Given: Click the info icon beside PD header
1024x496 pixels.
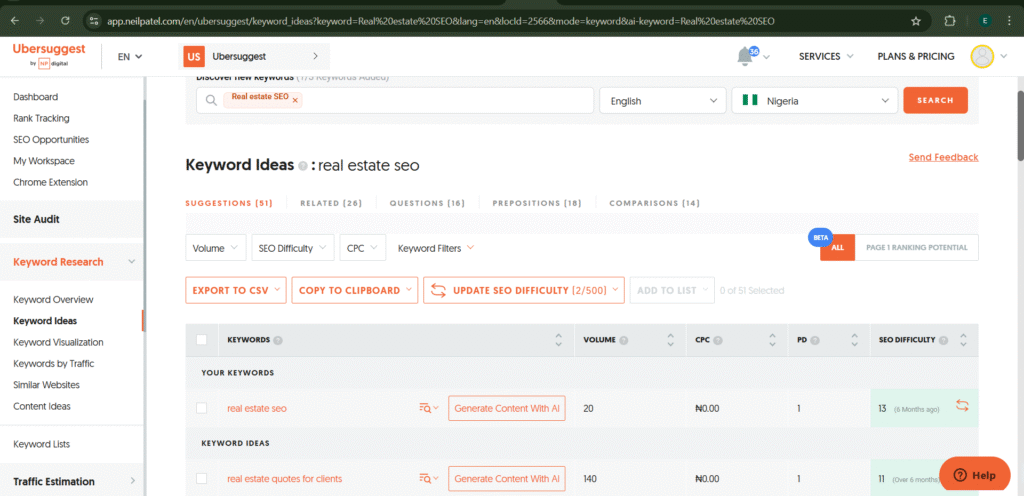Looking at the screenshot, I should coord(815,341).
